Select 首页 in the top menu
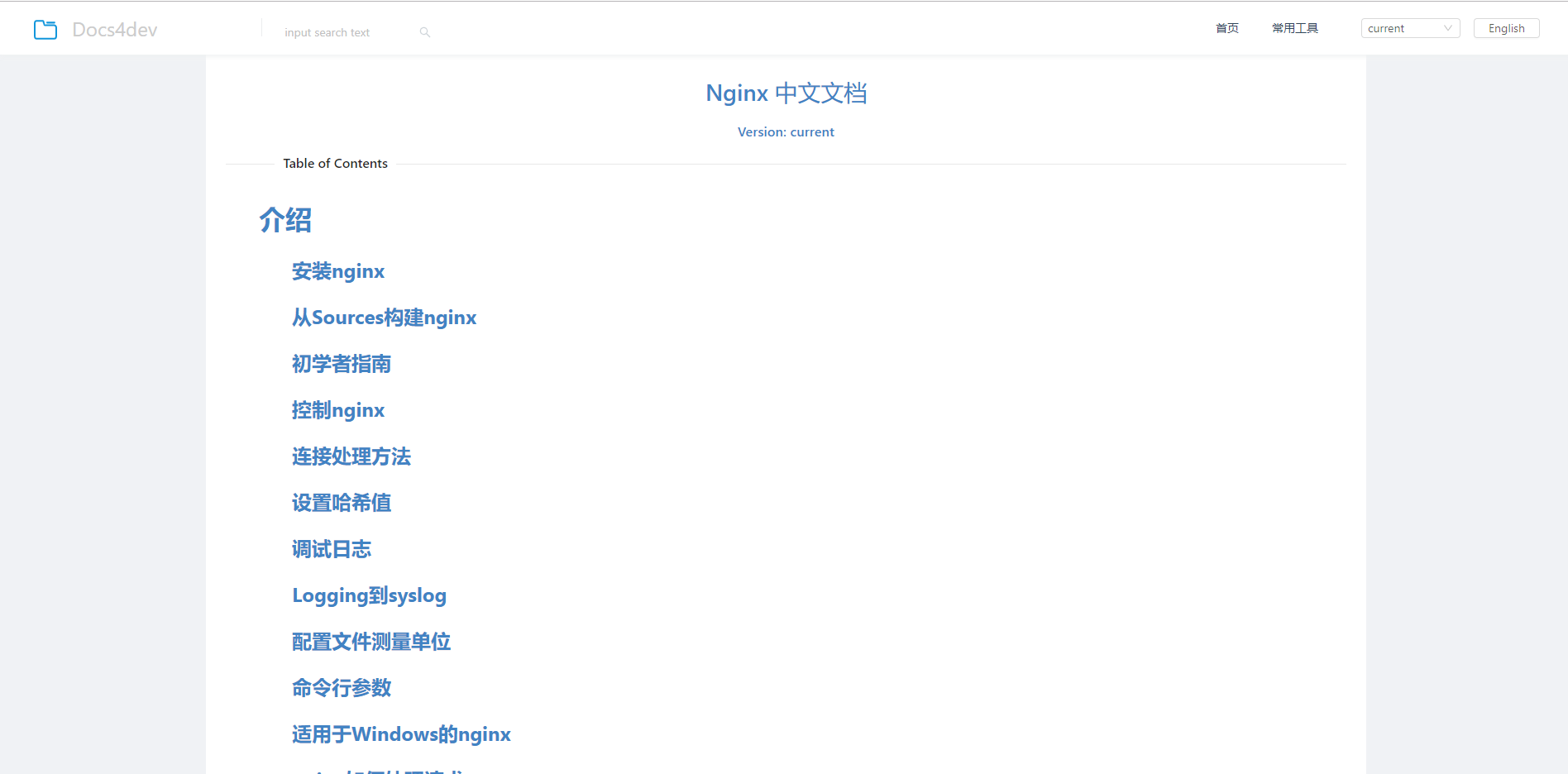 point(1226,27)
